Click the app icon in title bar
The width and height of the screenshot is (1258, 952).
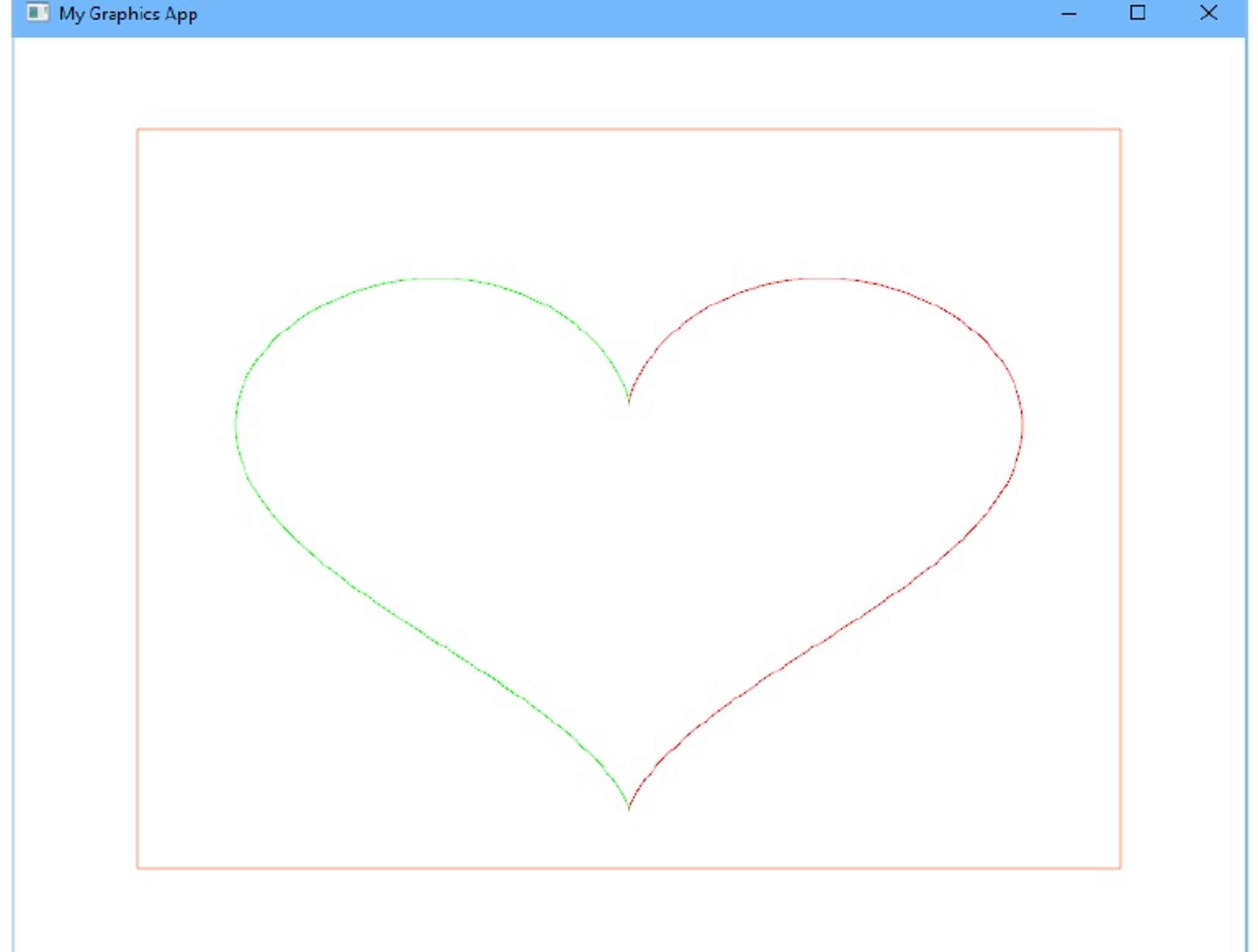click(38, 13)
